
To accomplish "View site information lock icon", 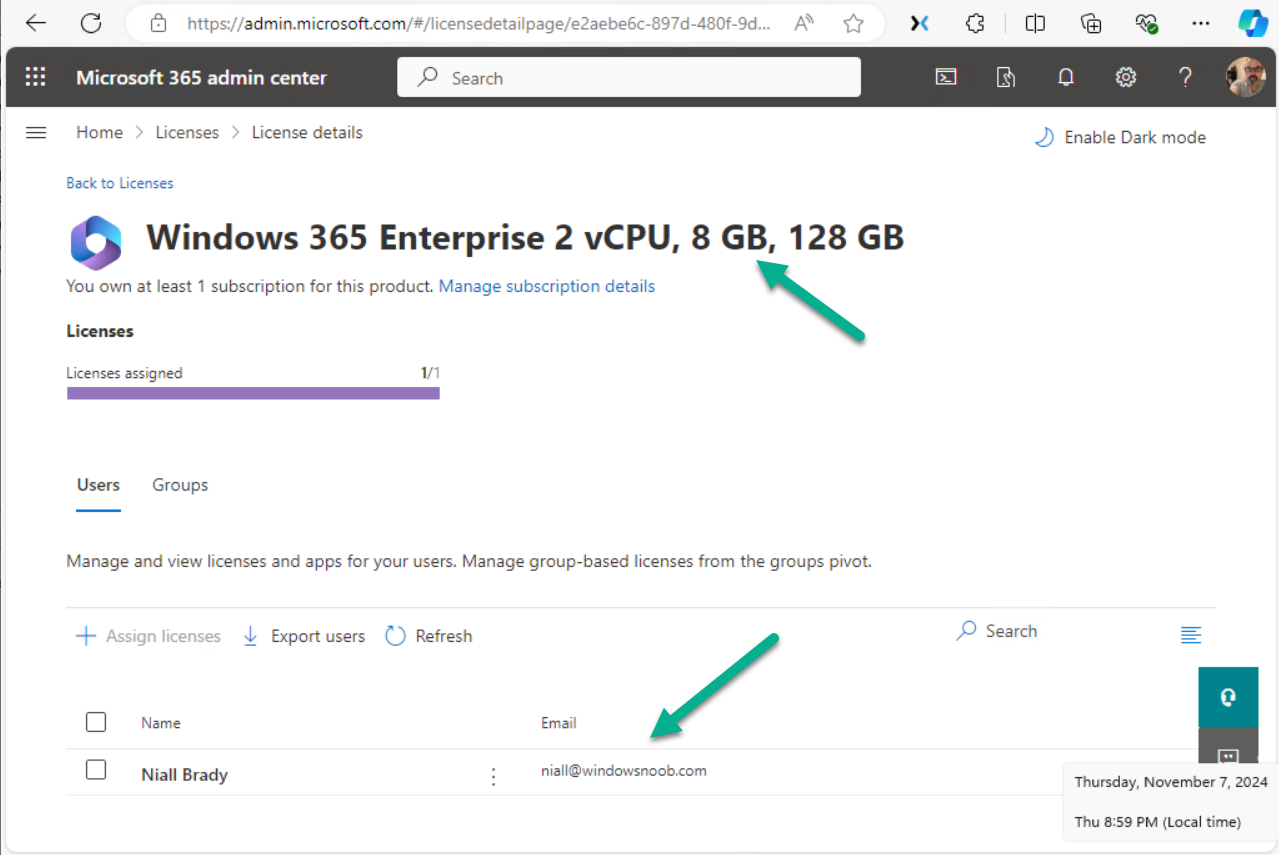I will (158, 23).
